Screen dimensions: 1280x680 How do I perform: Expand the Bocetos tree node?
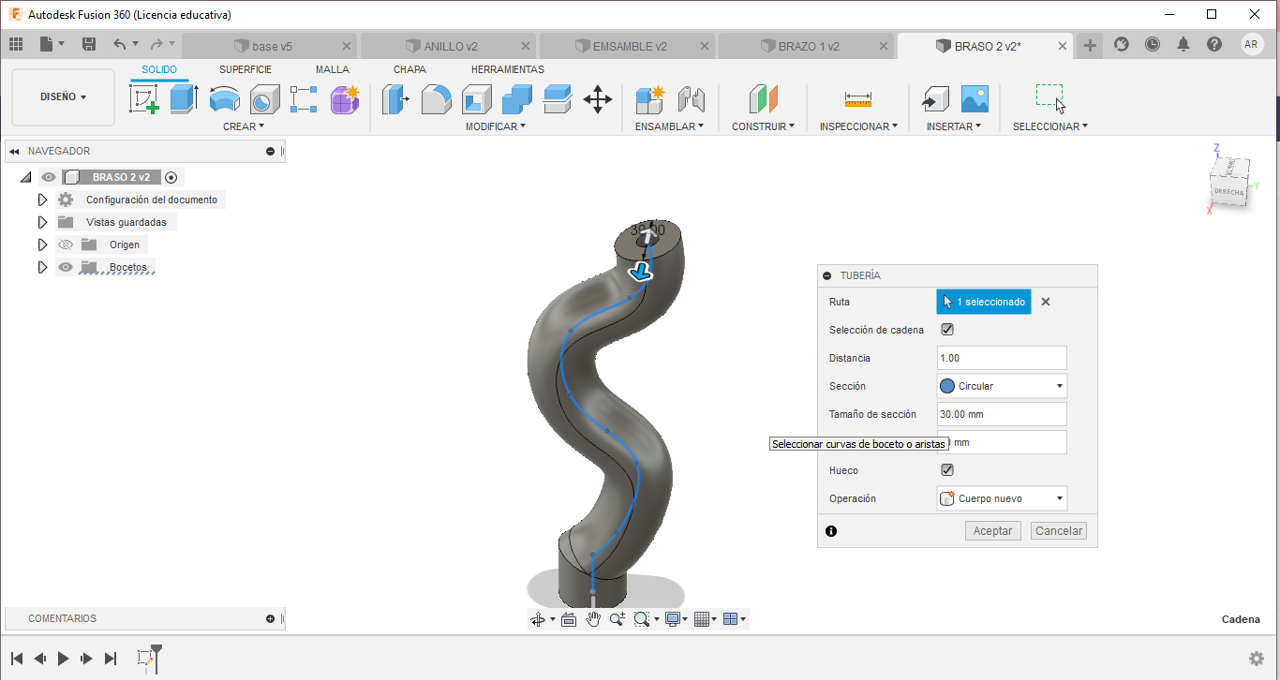tap(42, 267)
